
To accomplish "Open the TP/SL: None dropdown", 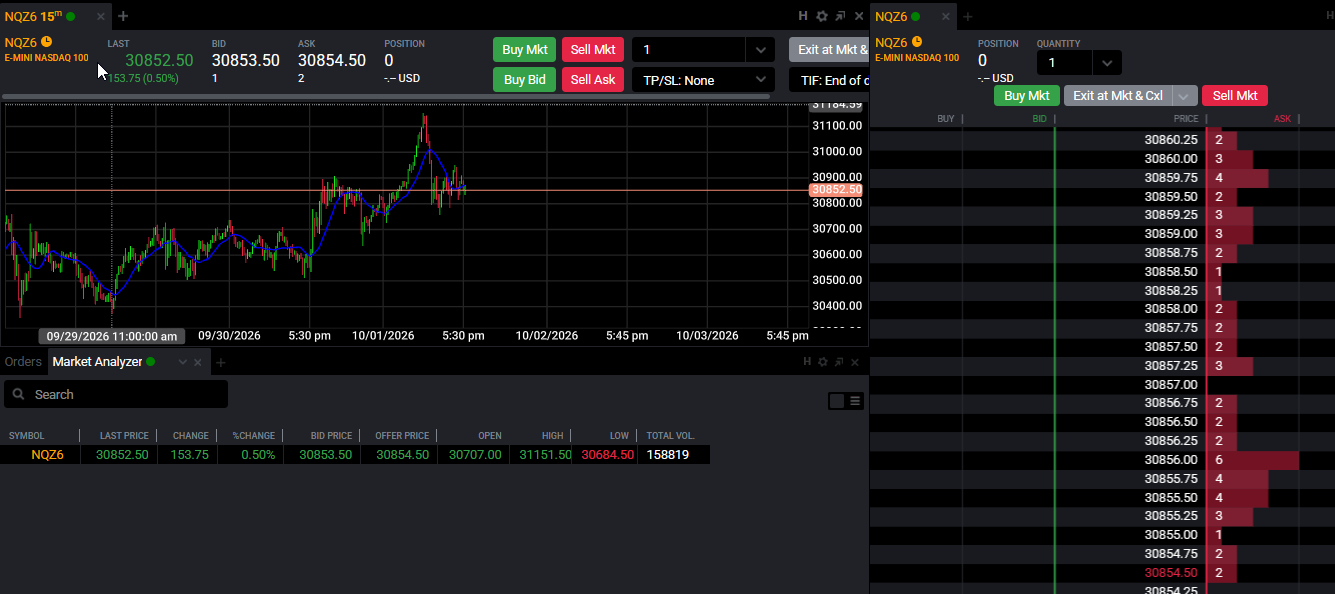I will pyautogui.click(x=704, y=80).
